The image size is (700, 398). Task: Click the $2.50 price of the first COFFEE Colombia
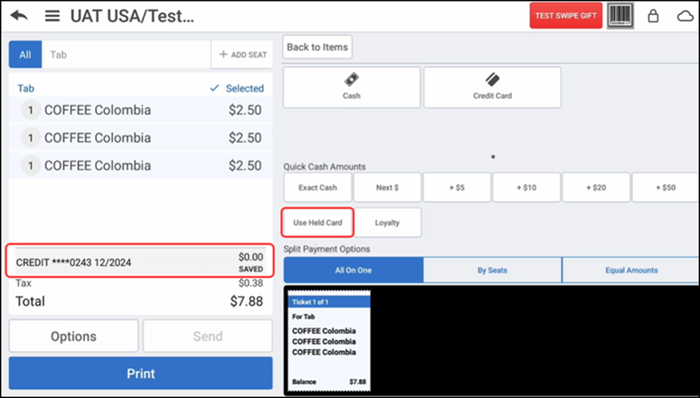click(245, 110)
